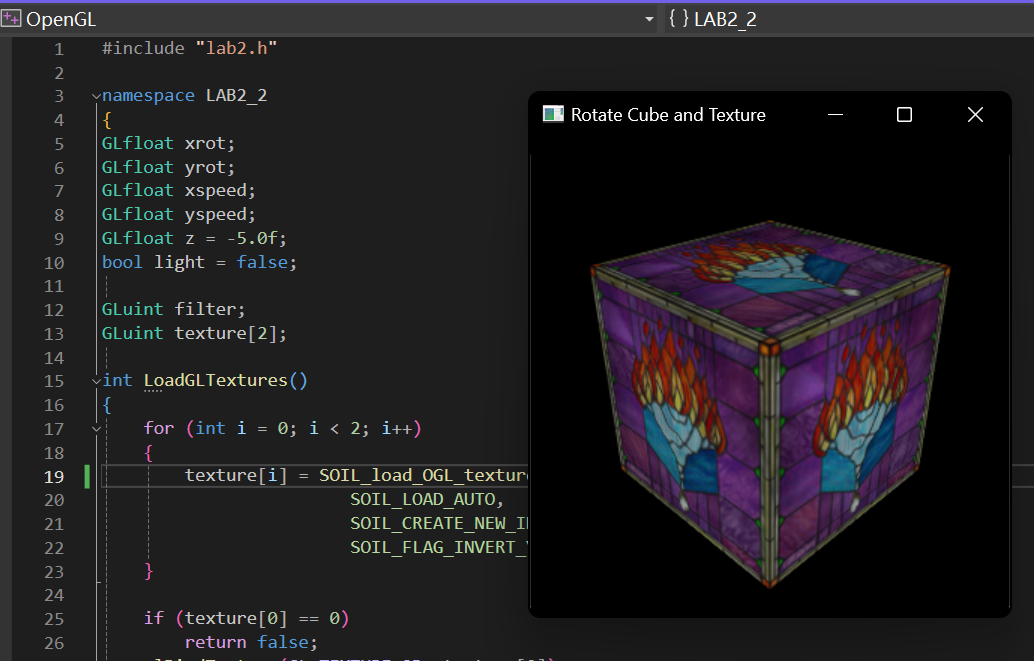Click the namespace keyword on line 3
Screen dimensions: 1034x661
click(148, 96)
